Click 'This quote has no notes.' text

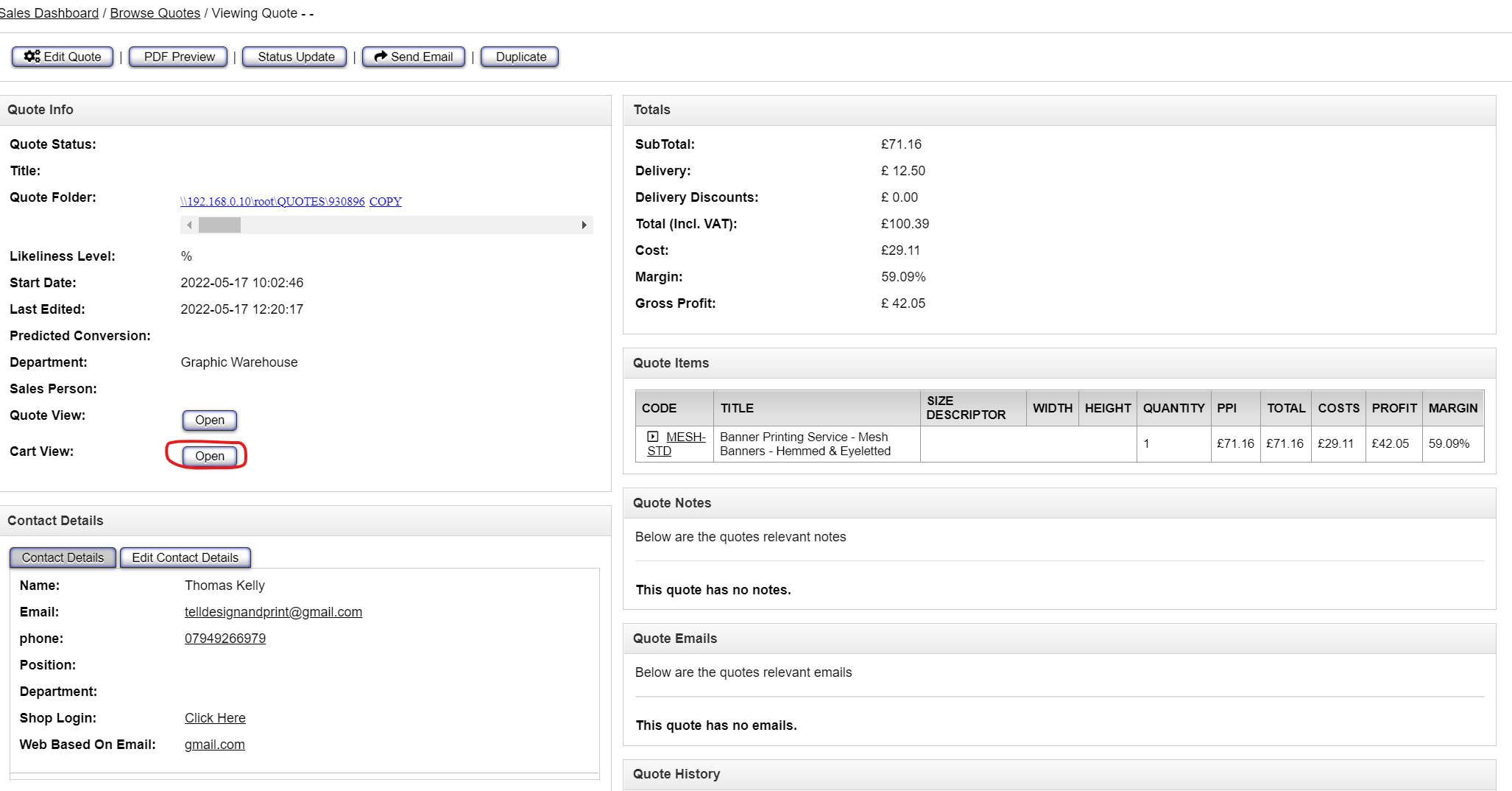[713, 590]
